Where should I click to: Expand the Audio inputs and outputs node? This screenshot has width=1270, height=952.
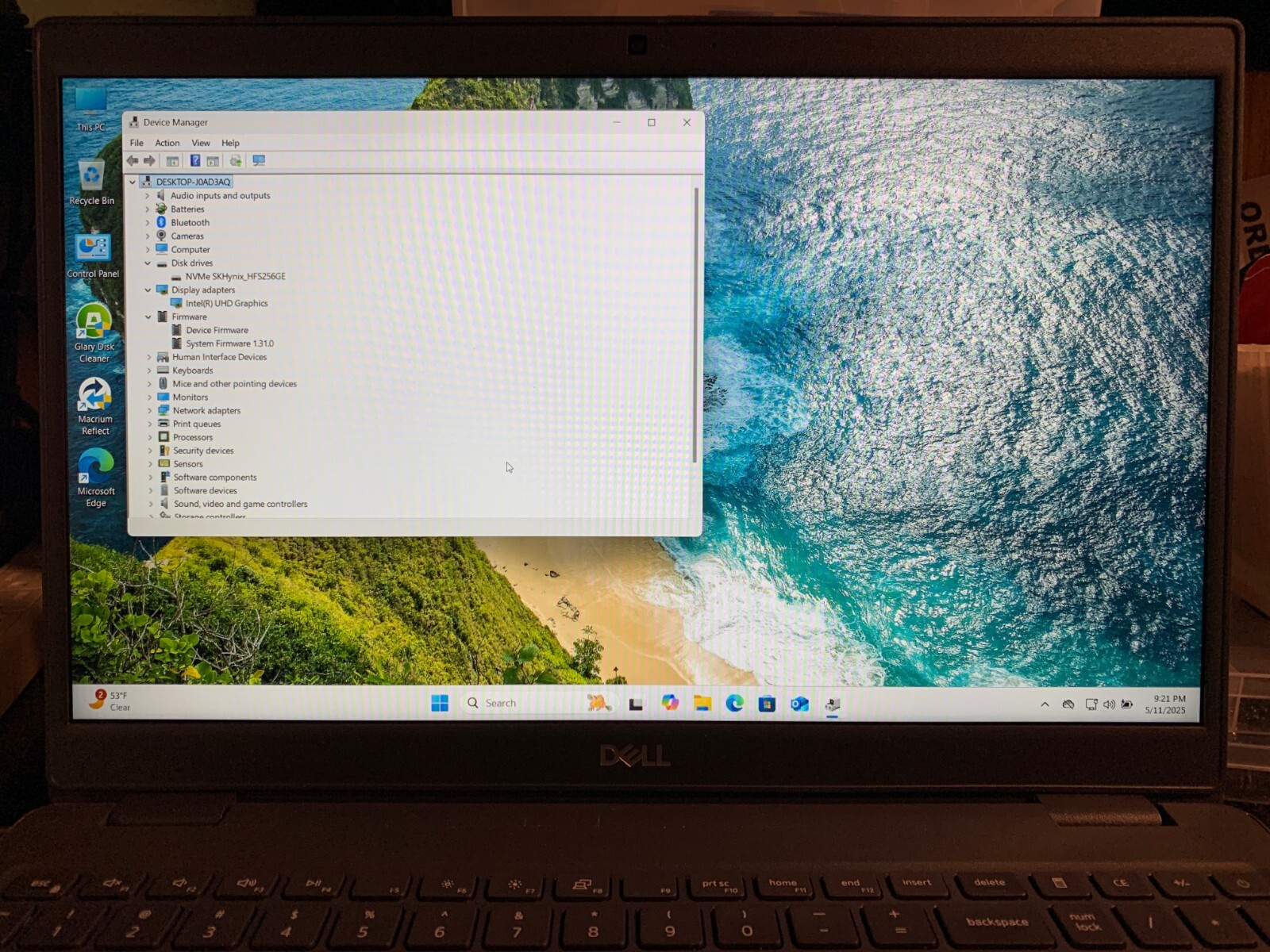[x=147, y=196]
